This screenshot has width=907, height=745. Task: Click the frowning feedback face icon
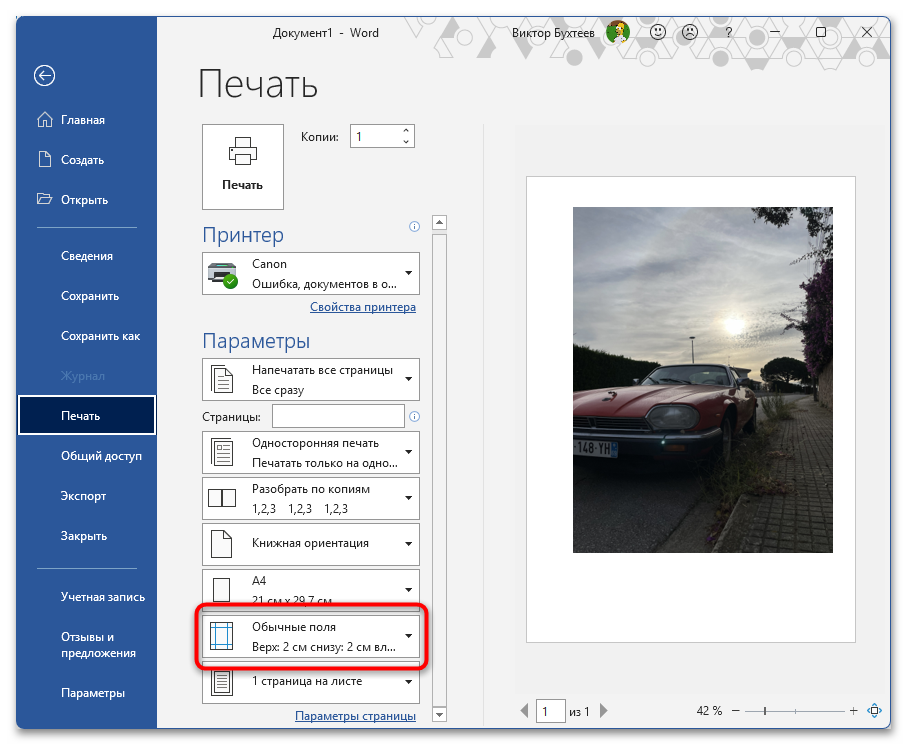point(690,33)
